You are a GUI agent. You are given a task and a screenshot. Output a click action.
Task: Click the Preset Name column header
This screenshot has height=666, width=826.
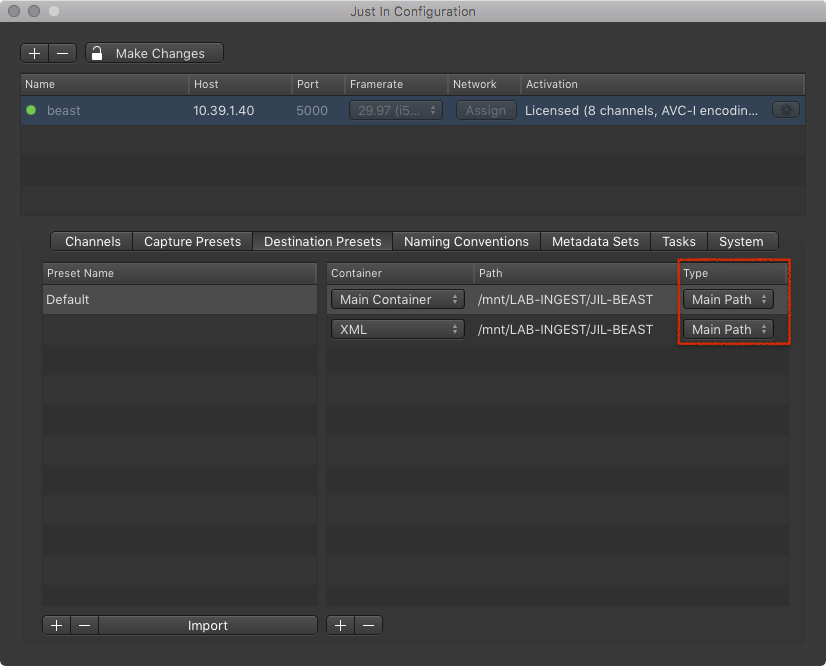click(x=180, y=273)
